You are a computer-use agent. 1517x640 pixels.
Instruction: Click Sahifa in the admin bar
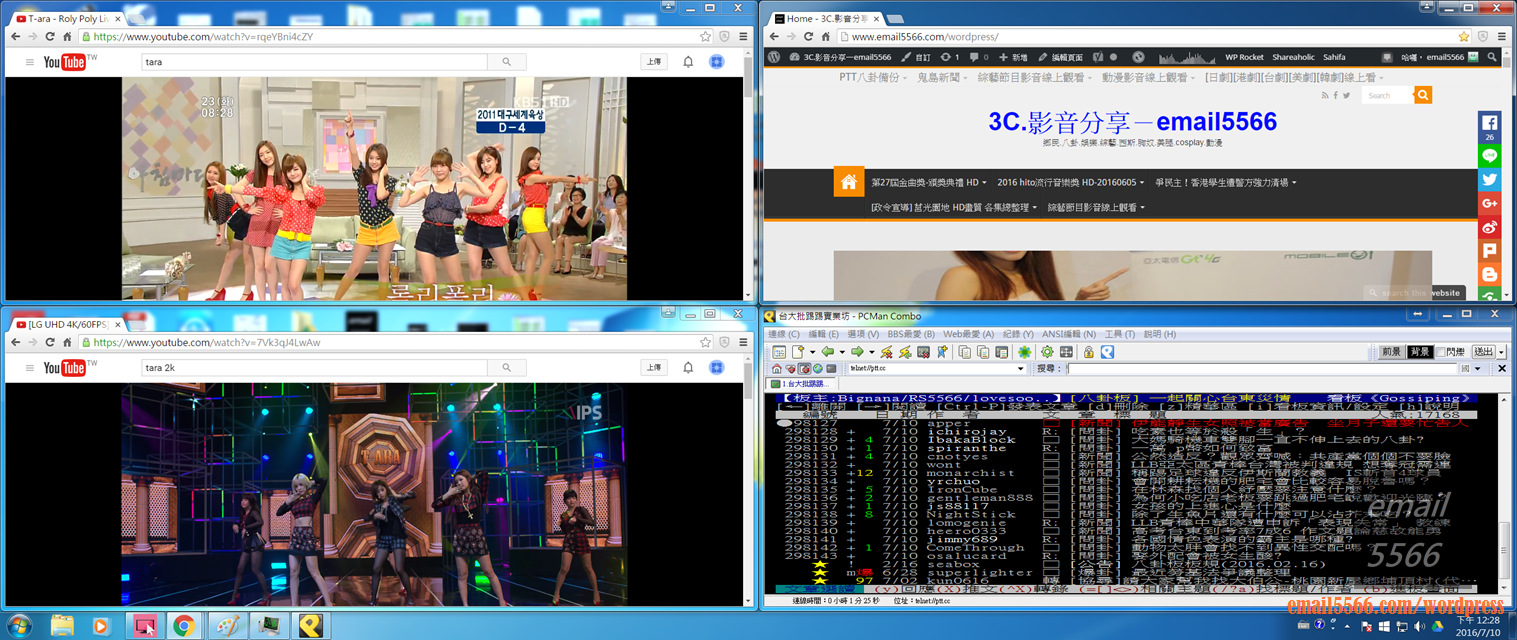pyautogui.click(x=1334, y=57)
